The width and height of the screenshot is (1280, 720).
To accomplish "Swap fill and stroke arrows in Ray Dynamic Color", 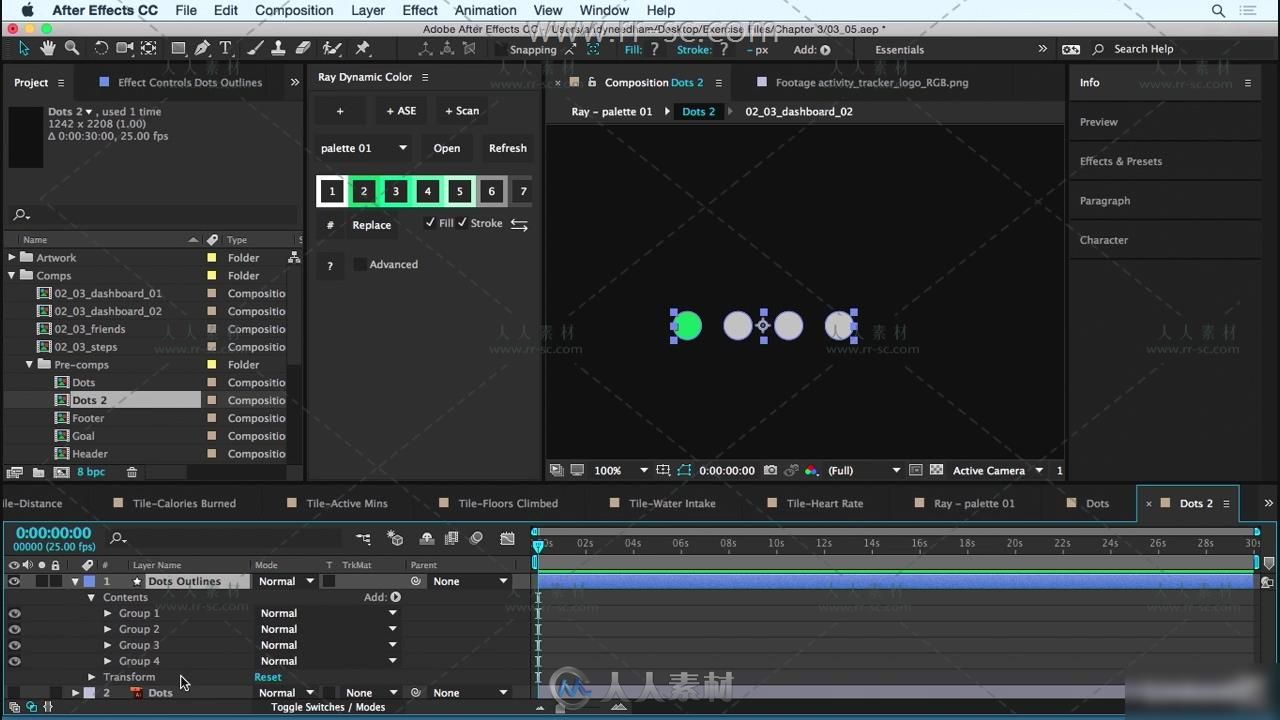I will [x=519, y=225].
